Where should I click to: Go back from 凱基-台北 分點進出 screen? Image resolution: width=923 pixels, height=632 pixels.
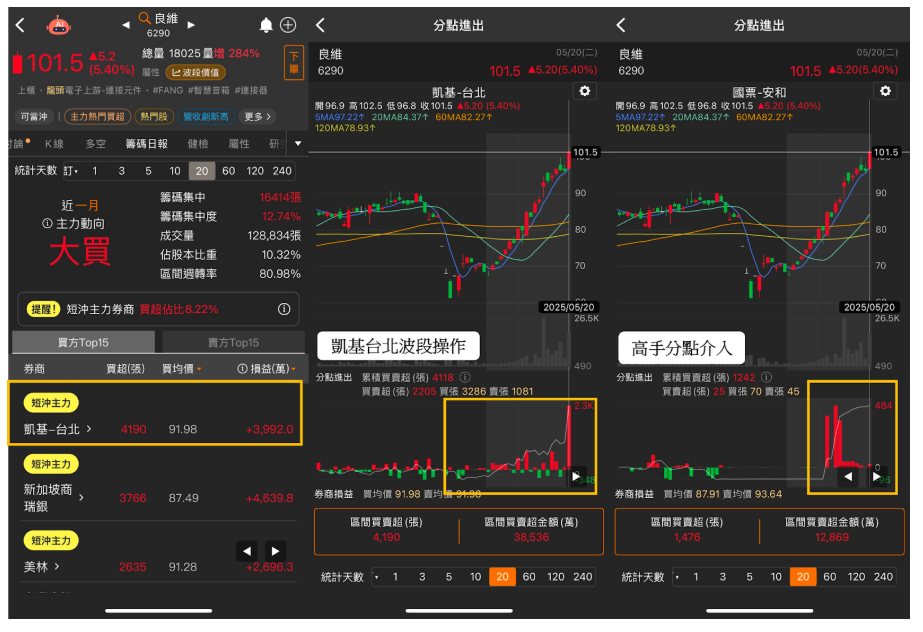point(321,25)
